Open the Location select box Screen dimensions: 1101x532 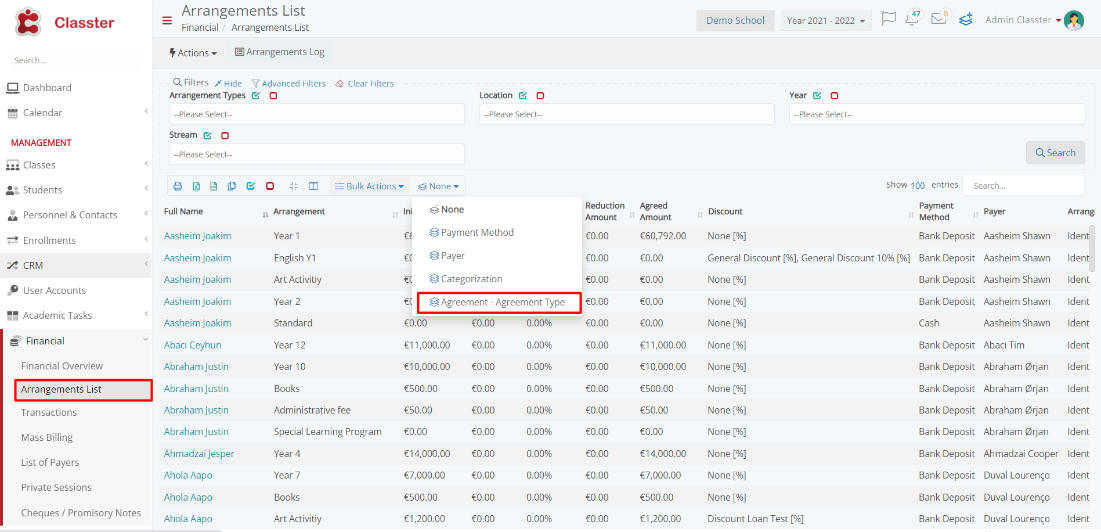point(627,114)
